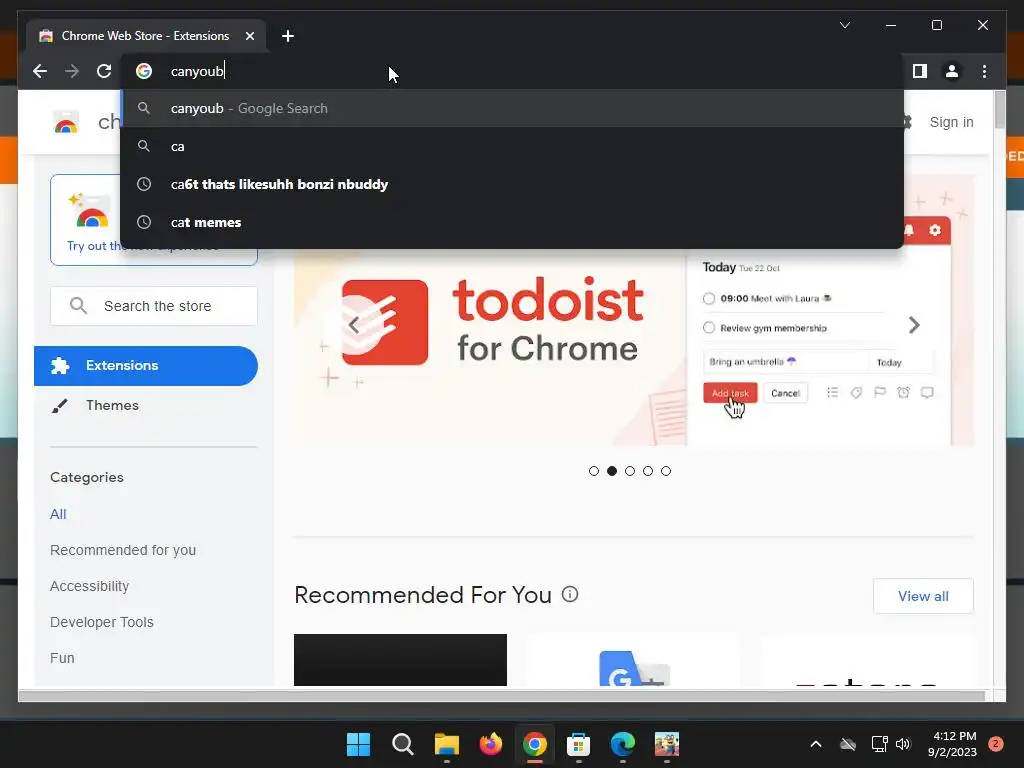Open Microsoft Store from the taskbar
Viewport: 1024px width, 768px height.
(x=578, y=744)
